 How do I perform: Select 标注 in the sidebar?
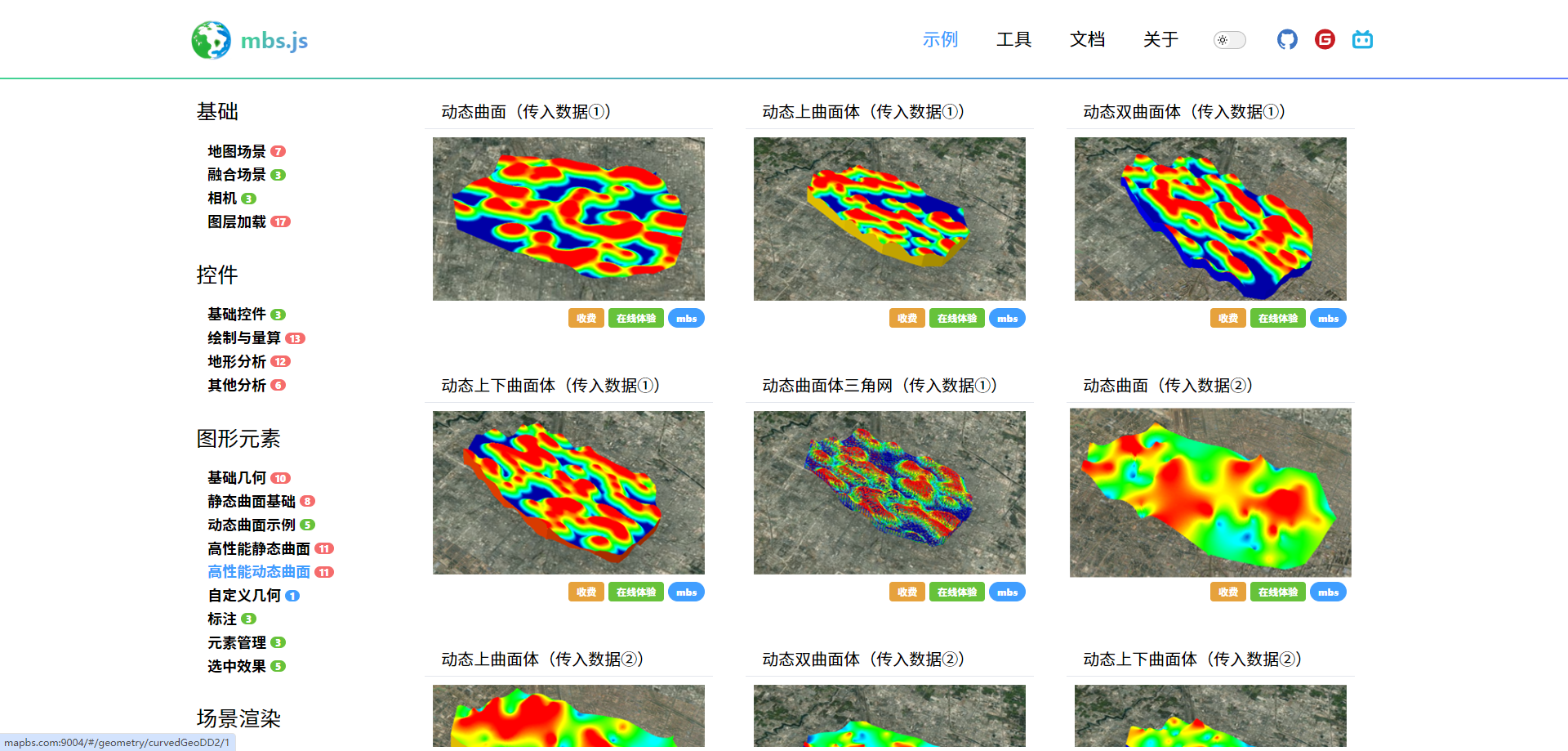222,619
